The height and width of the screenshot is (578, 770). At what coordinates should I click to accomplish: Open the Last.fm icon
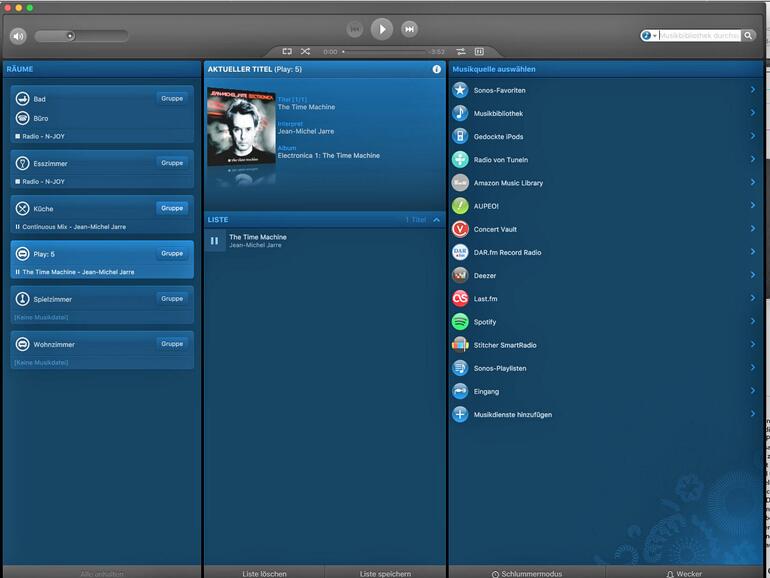tap(460, 298)
